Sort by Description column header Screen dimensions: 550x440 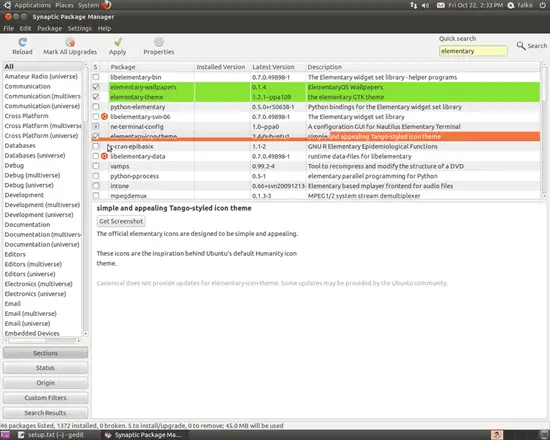click(423, 67)
